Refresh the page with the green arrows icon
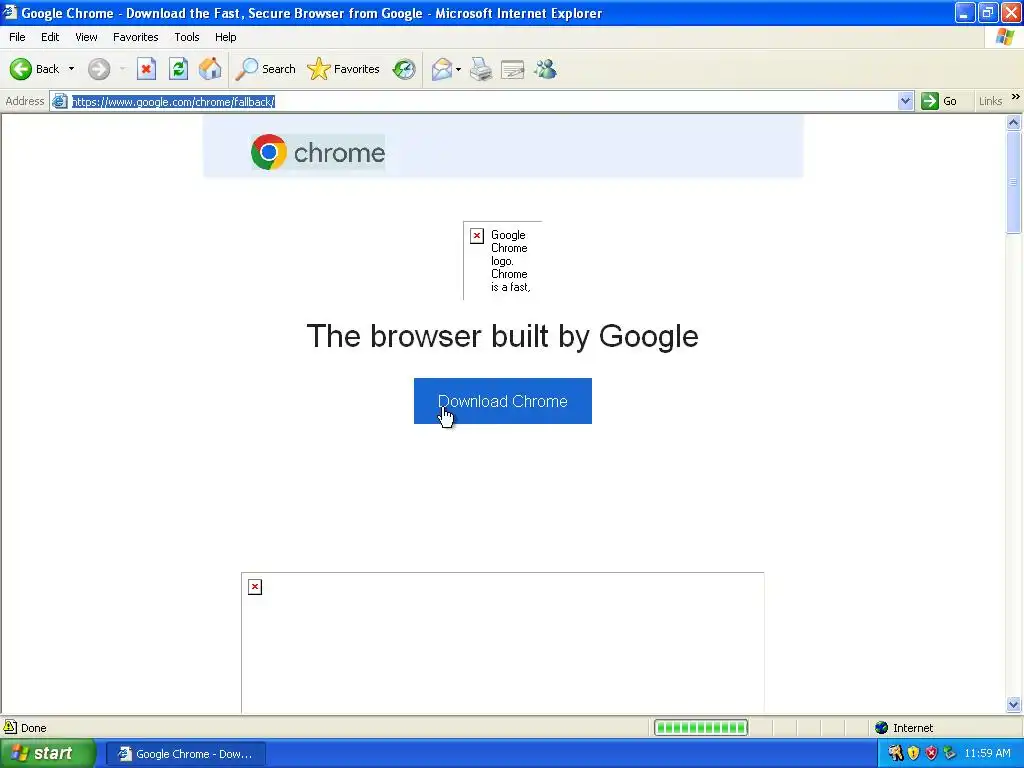 click(178, 69)
